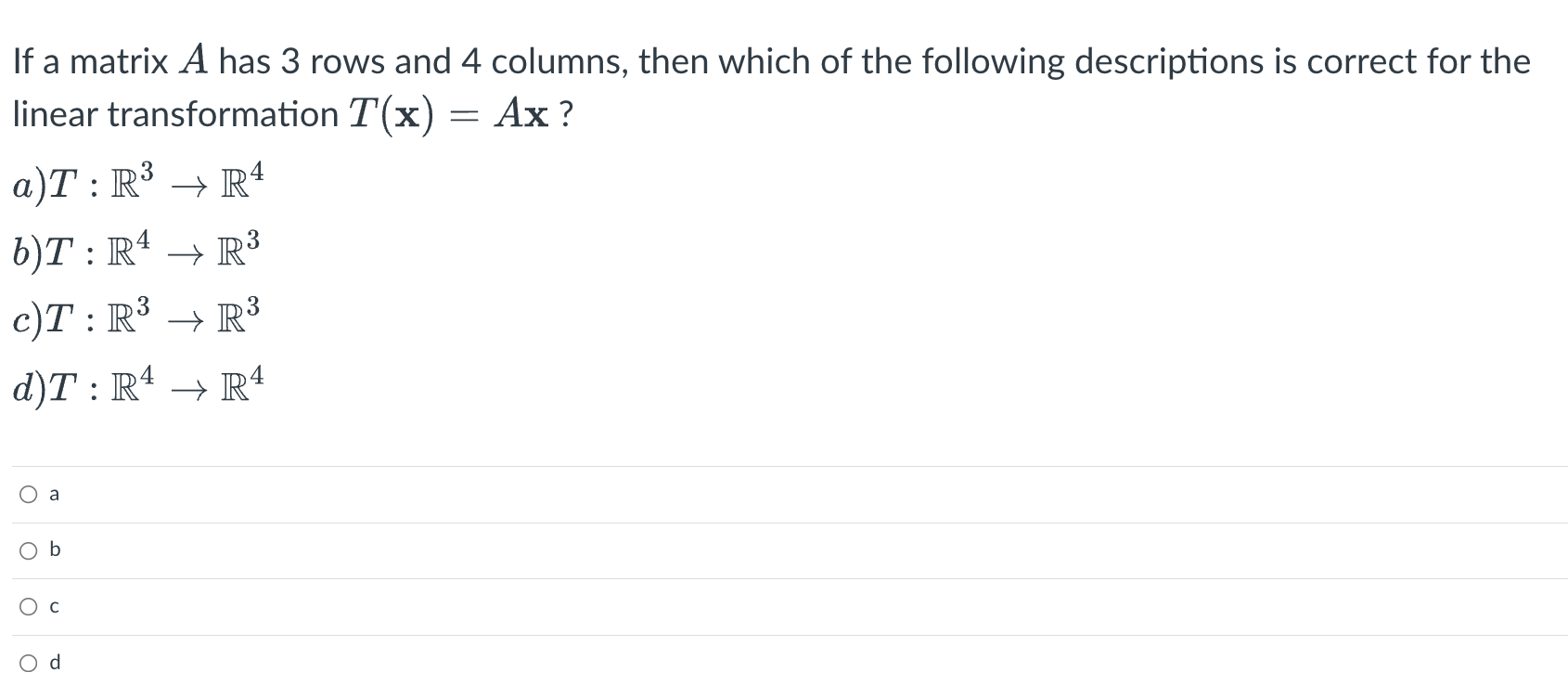Click option b) T: R4 to R3 text
Screen dimensions: 1568x685
click(x=136, y=251)
